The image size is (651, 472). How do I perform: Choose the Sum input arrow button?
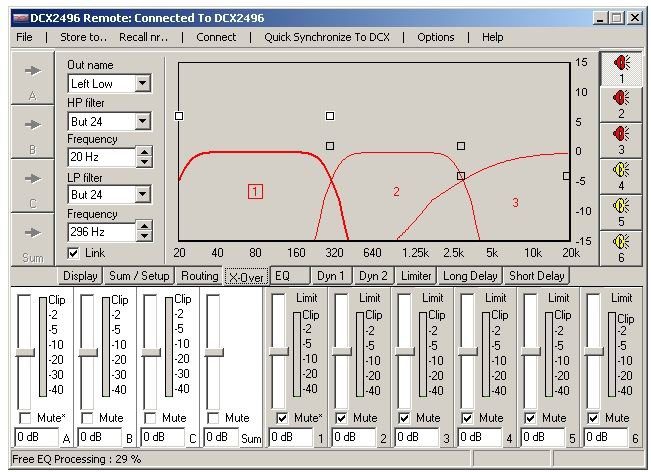coord(33,240)
